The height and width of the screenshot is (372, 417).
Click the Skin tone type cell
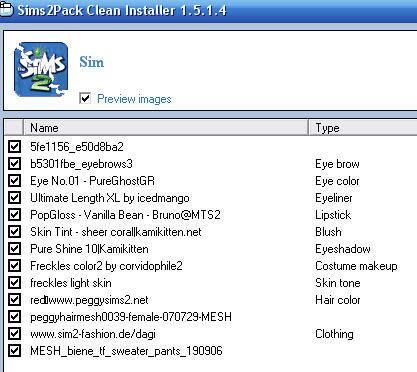(x=338, y=283)
